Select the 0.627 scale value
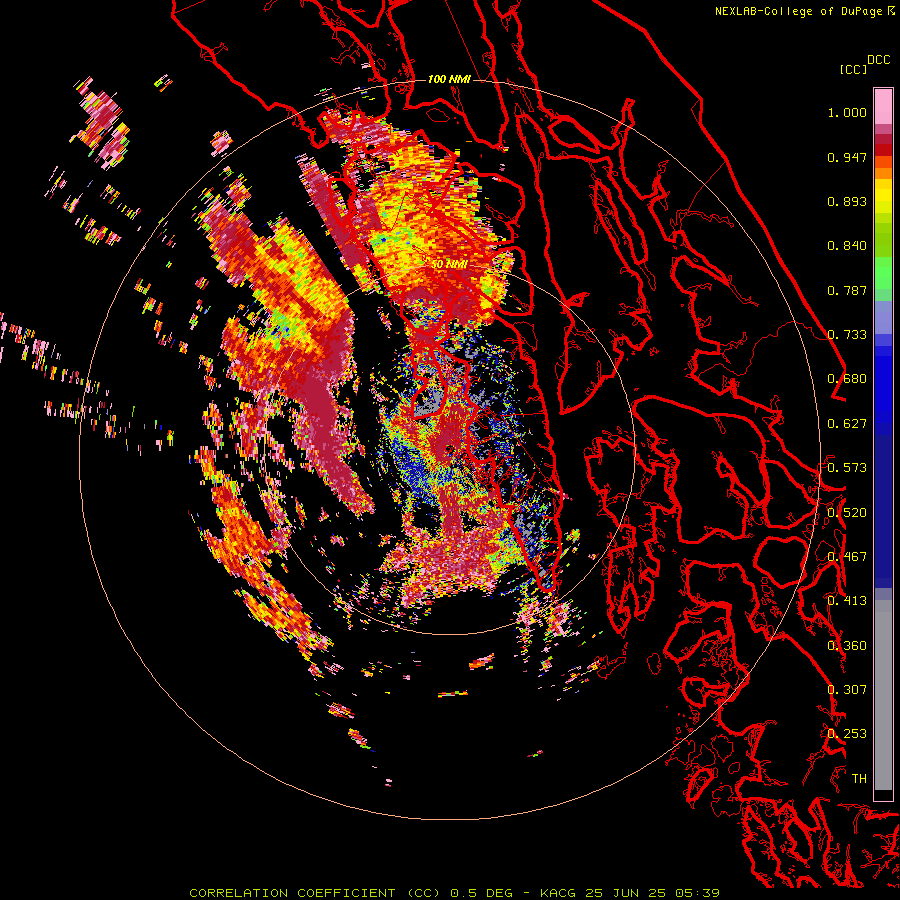Viewport: 900px width, 900px height. (x=847, y=424)
